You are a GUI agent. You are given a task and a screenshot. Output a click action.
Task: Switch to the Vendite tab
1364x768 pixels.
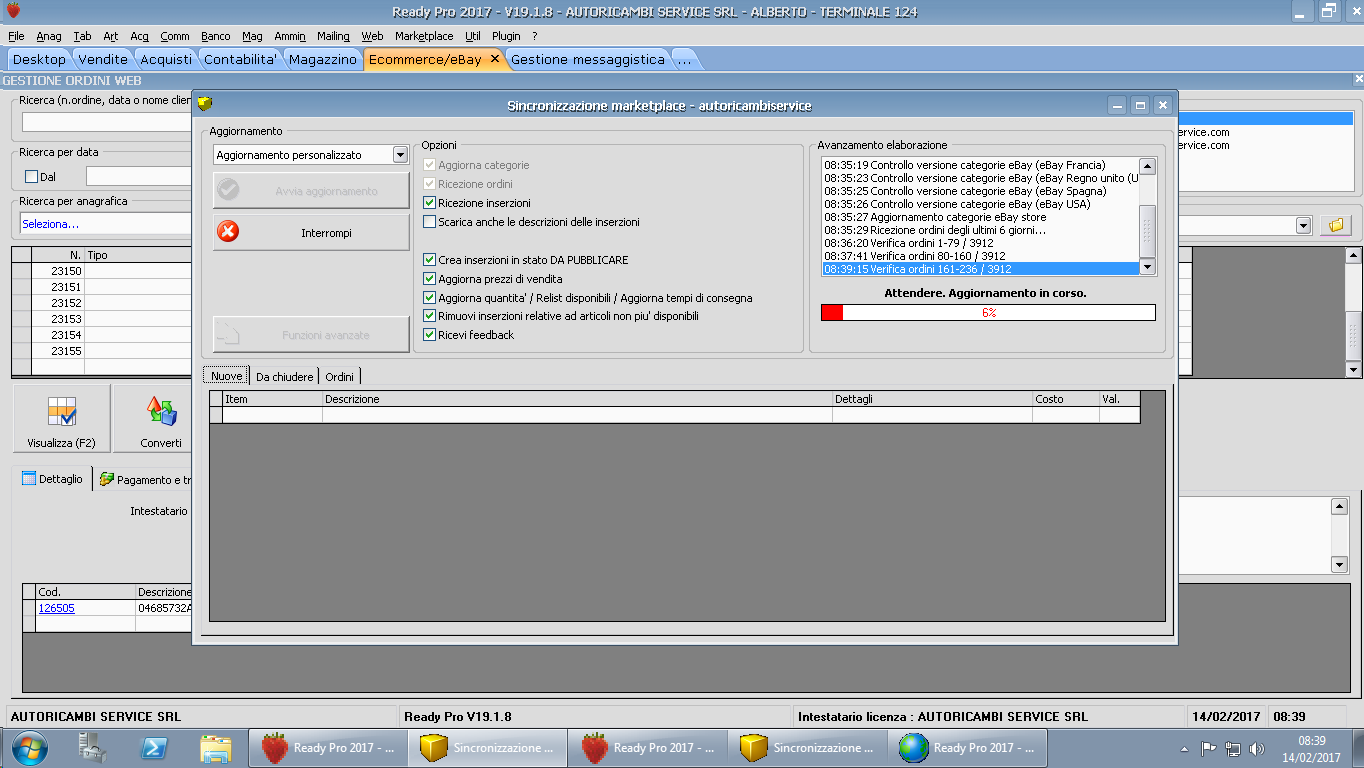point(103,59)
